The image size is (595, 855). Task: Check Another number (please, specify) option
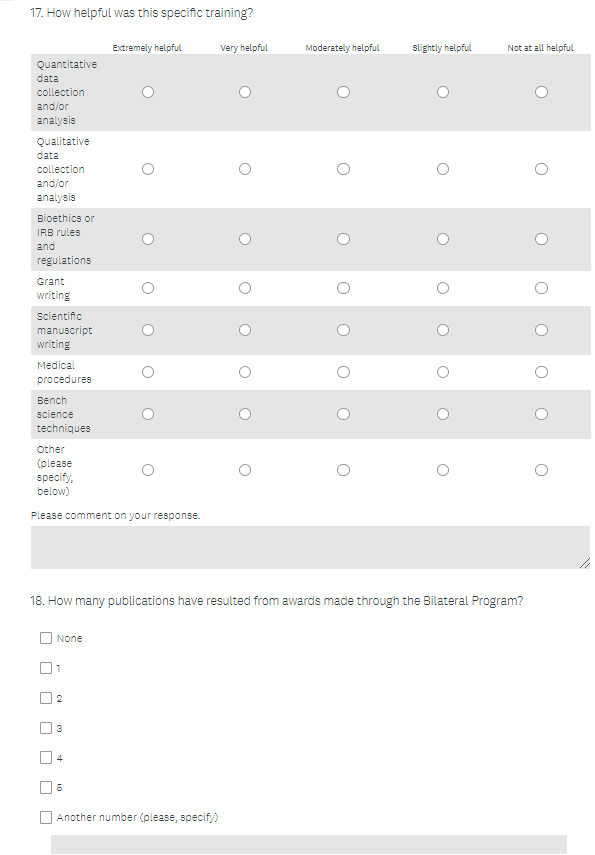[x=46, y=817]
